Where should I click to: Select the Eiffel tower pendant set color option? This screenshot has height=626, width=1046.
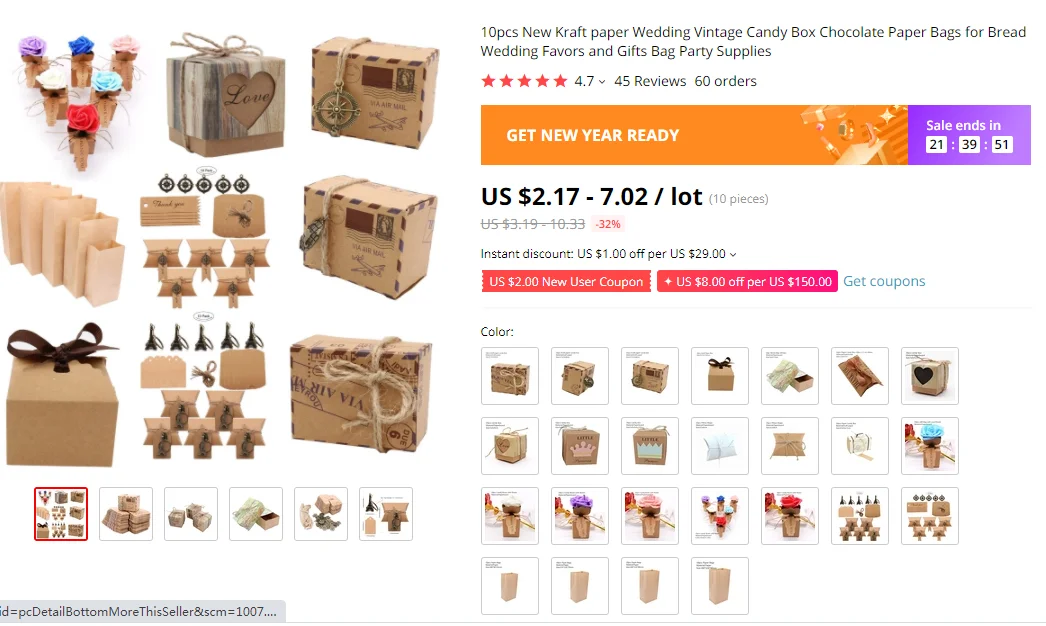(x=859, y=516)
